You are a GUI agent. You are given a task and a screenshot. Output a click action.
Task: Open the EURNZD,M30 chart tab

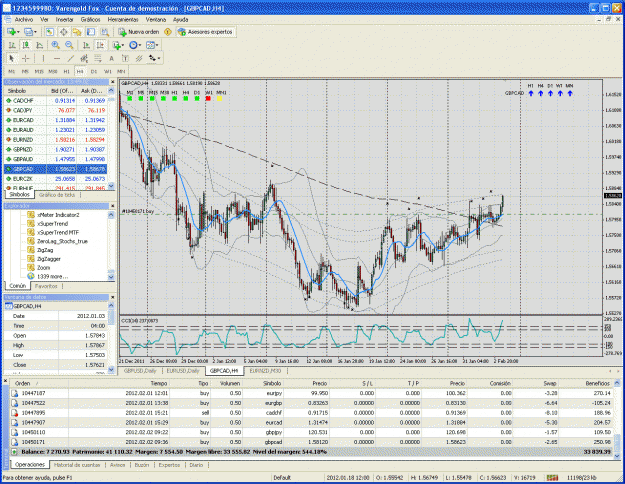265,371
